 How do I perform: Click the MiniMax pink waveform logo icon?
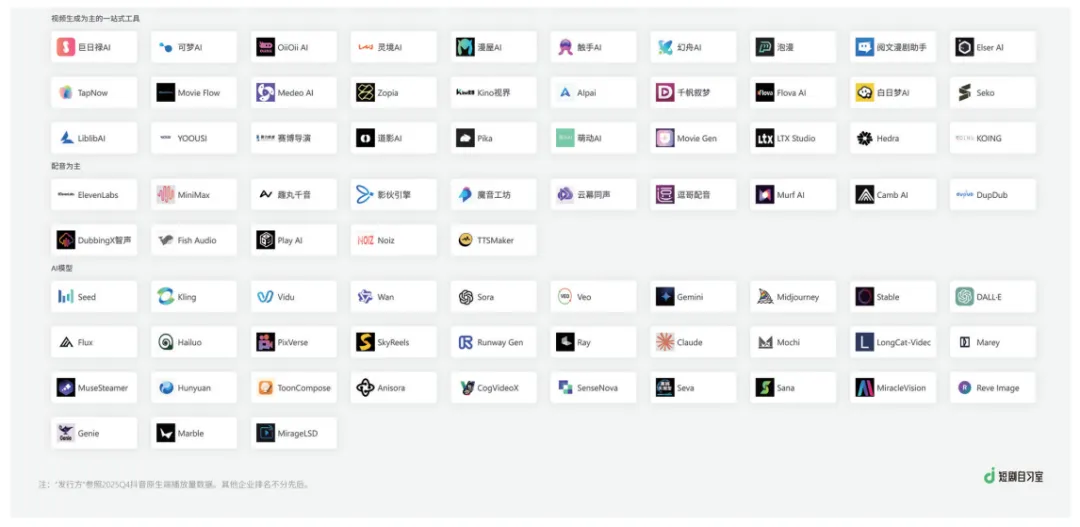[x=166, y=194]
